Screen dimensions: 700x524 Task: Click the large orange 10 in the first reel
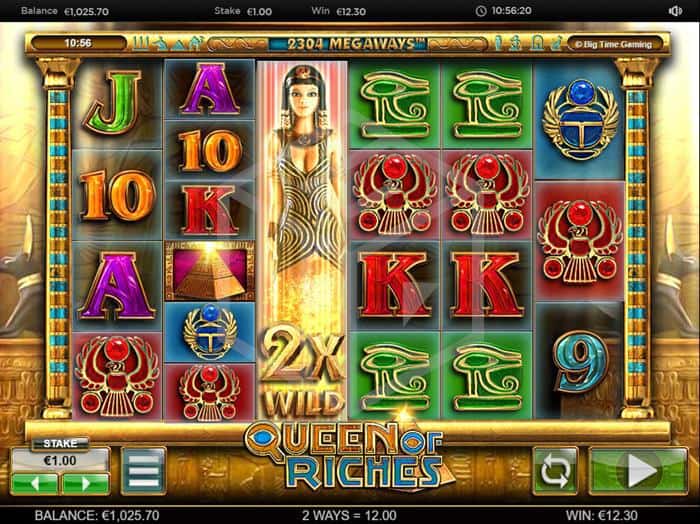[x=117, y=195]
